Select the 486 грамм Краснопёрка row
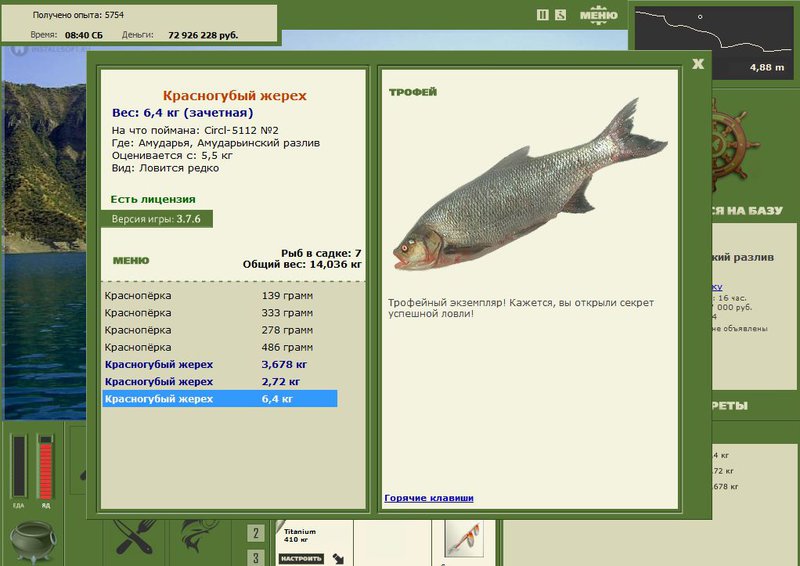The image size is (800, 566). 219,347
